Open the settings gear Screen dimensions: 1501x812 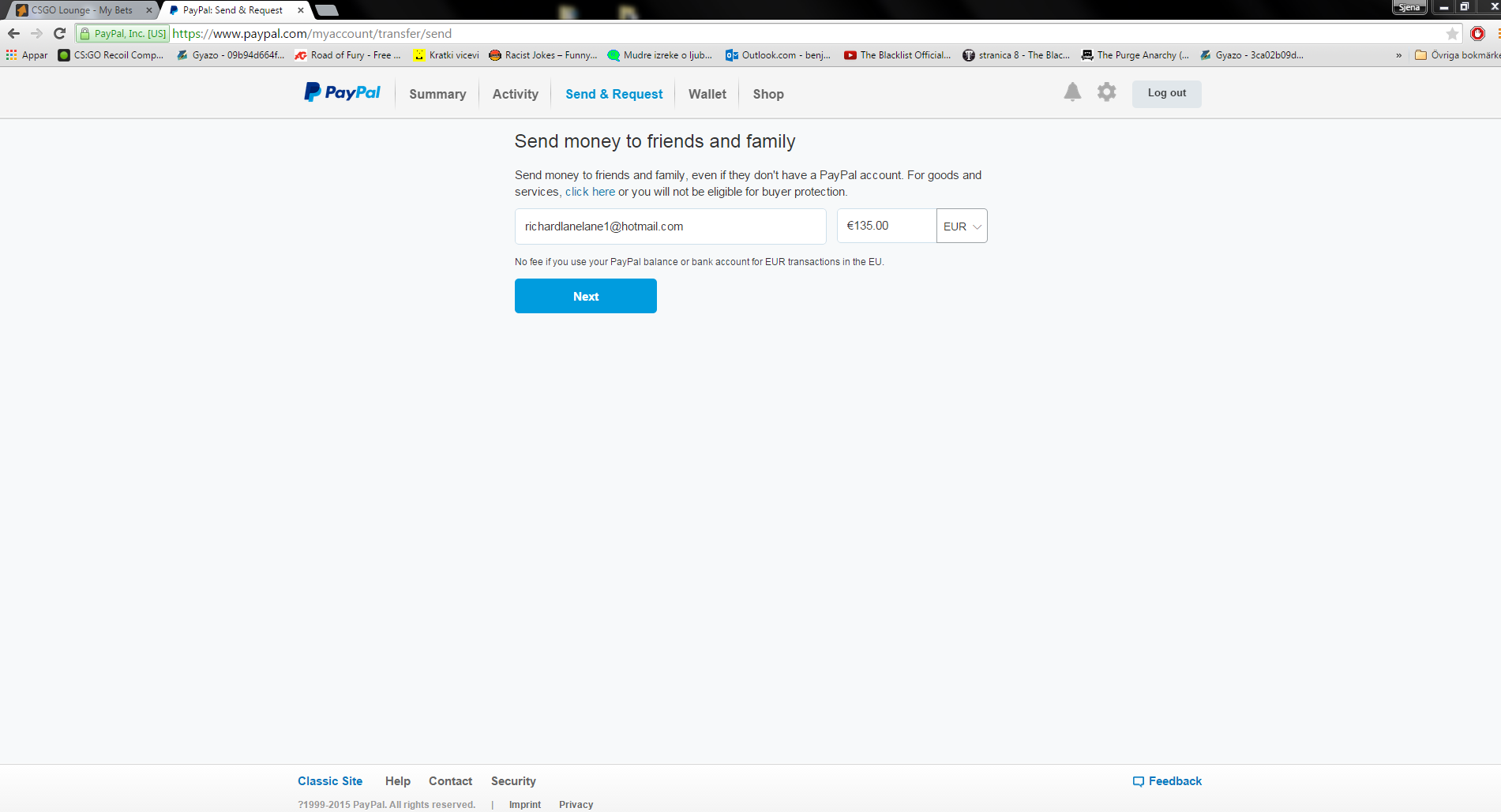point(1107,92)
